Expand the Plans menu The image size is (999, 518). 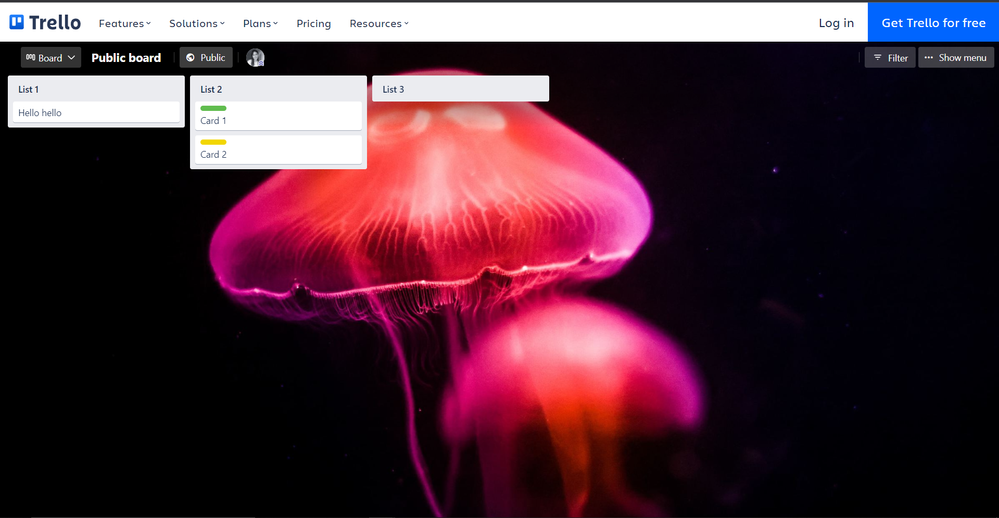click(x=260, y=24)
